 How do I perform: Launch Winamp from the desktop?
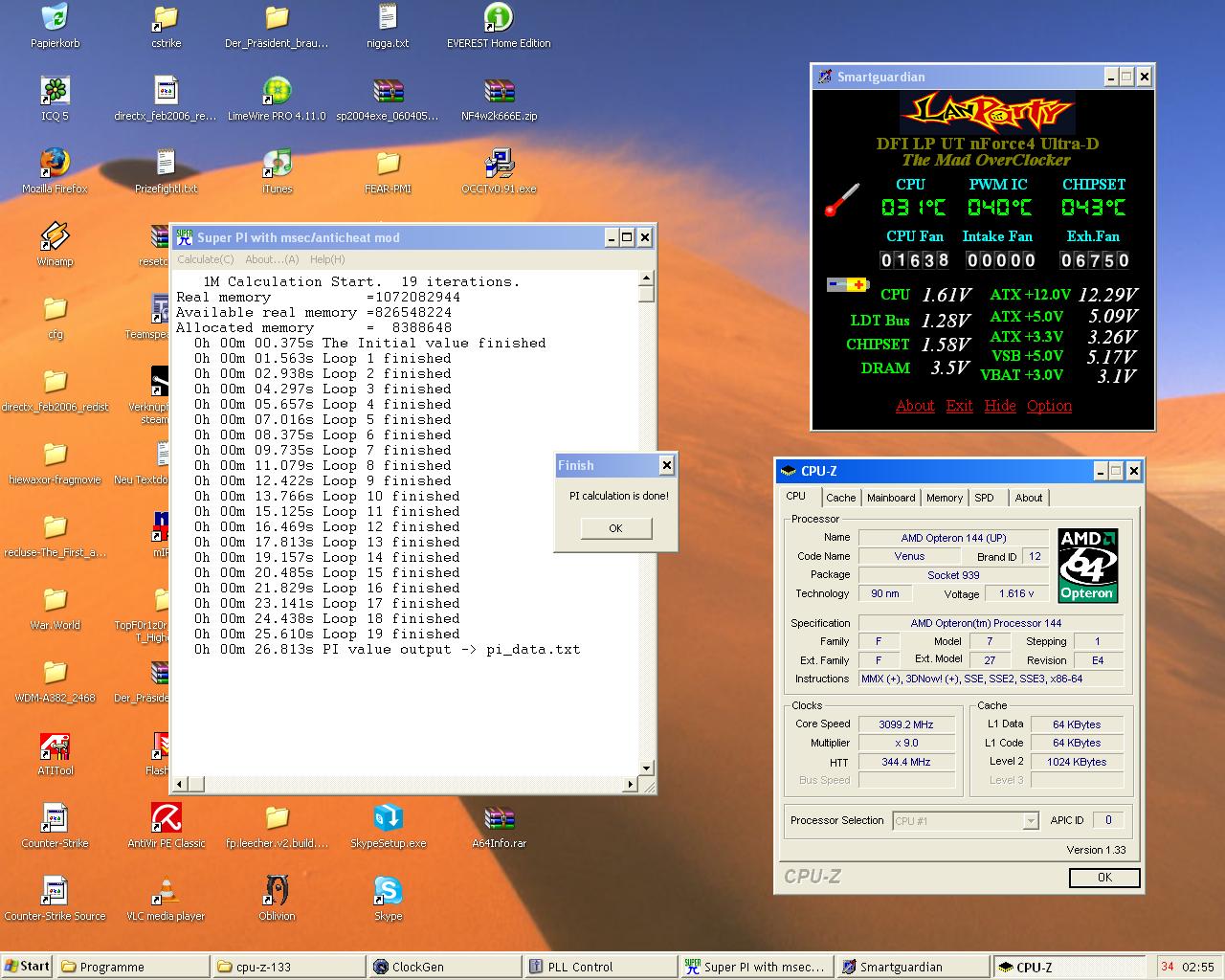click(x=55, y=236)
